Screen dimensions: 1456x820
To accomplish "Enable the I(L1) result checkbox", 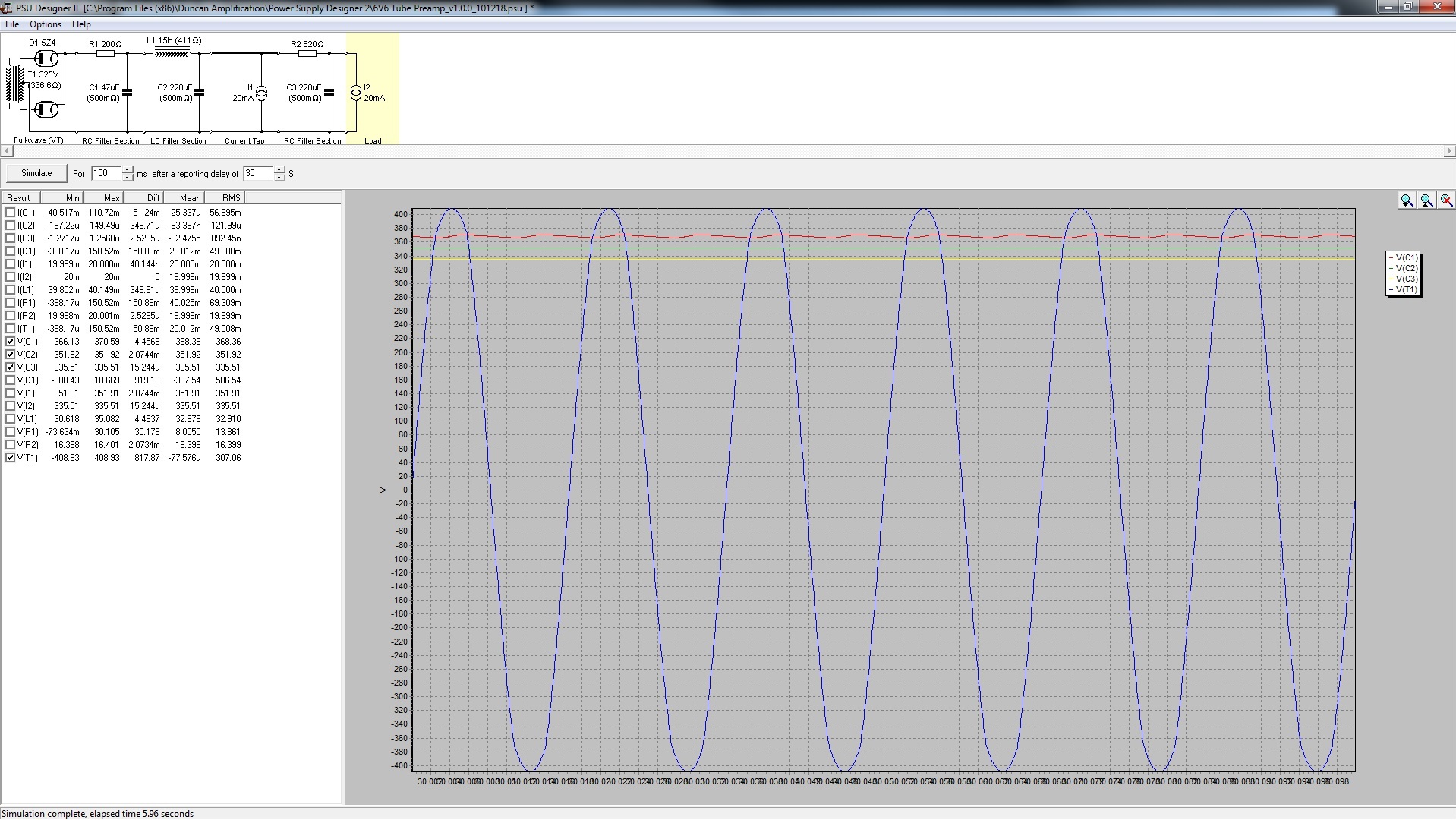I will 11,290.
